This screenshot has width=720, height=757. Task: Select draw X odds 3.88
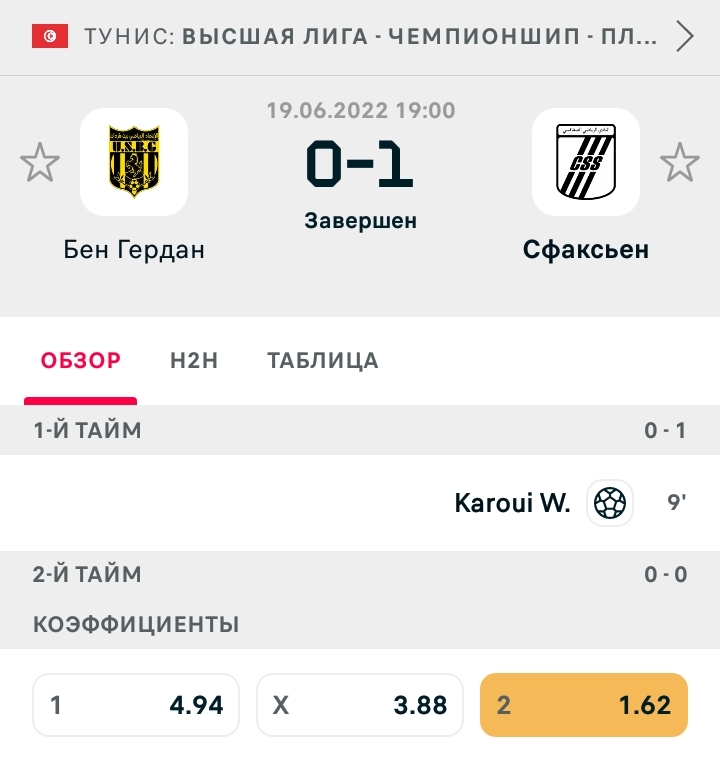(360, 705)
